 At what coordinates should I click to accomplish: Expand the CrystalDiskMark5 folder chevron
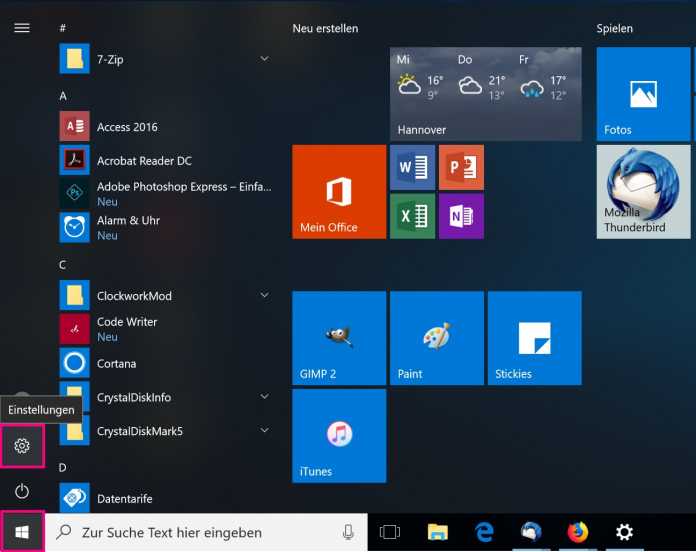[265, 430]
